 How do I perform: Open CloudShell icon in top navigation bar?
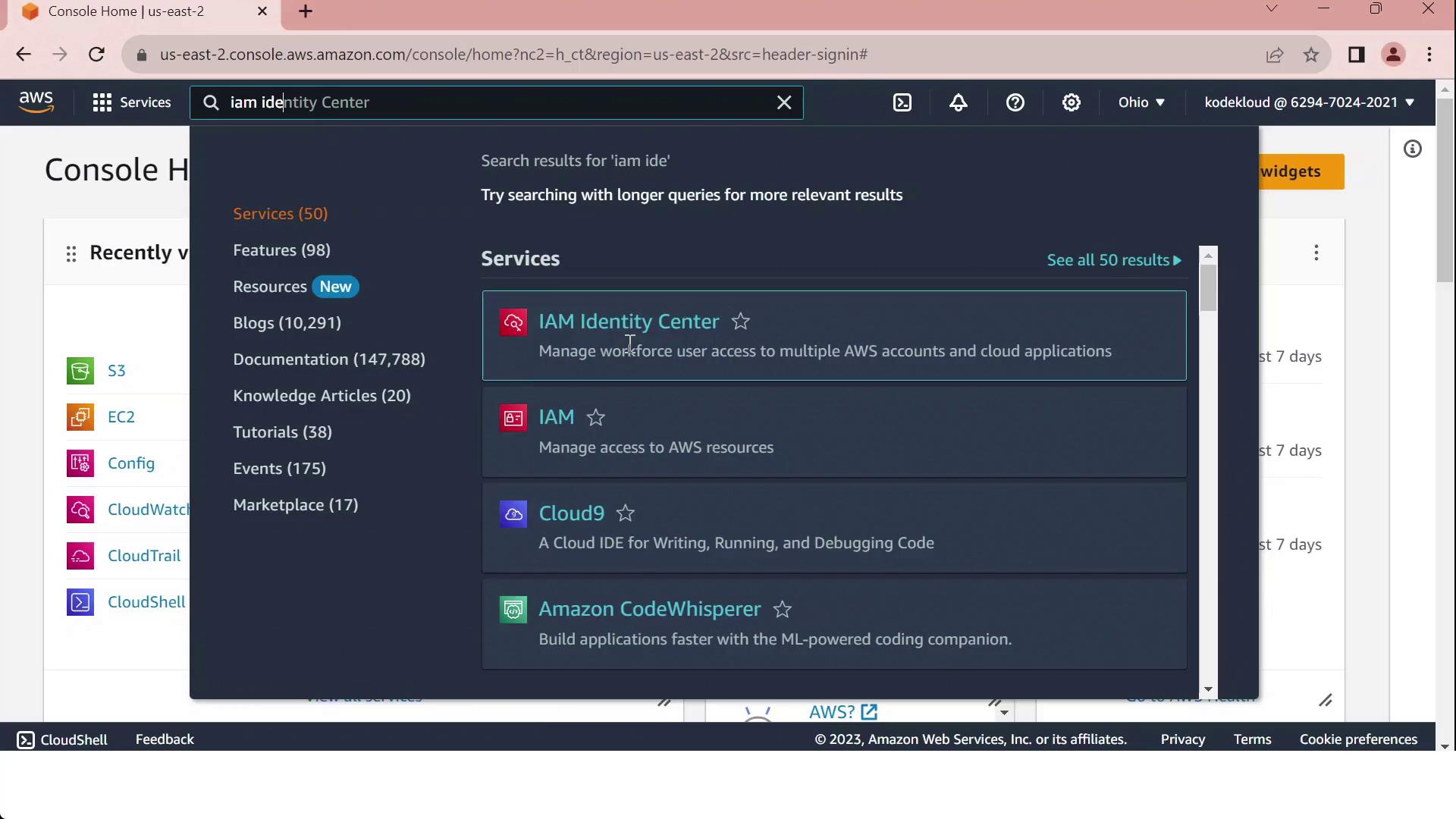[x=902, y=102]
